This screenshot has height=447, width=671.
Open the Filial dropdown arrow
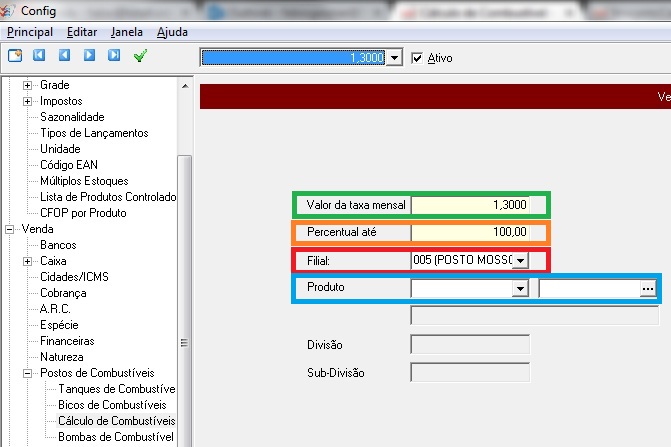(520, 260)
